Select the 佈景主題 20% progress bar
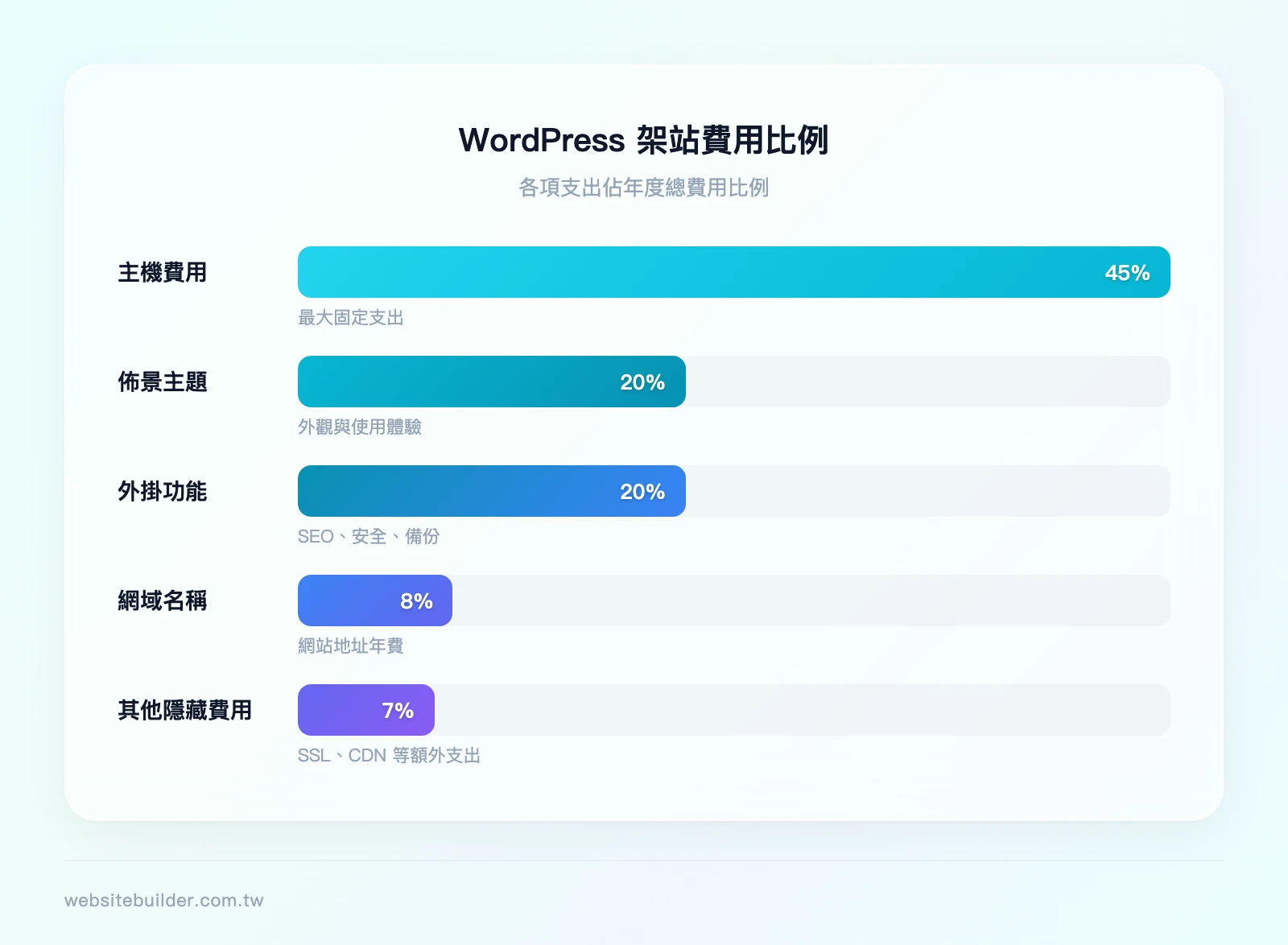The width and height of the screenshot is (1288, 945). pyautogui.click(x=491, y=382)
